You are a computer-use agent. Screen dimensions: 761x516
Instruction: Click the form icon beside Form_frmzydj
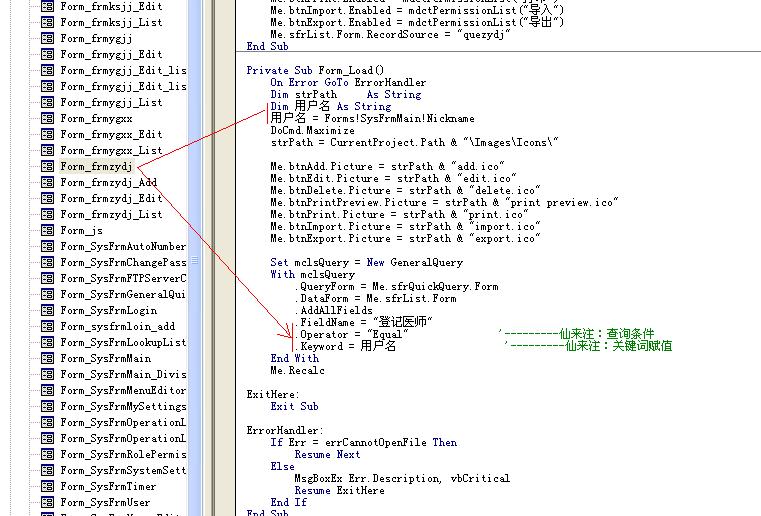(x=46, y=166)
